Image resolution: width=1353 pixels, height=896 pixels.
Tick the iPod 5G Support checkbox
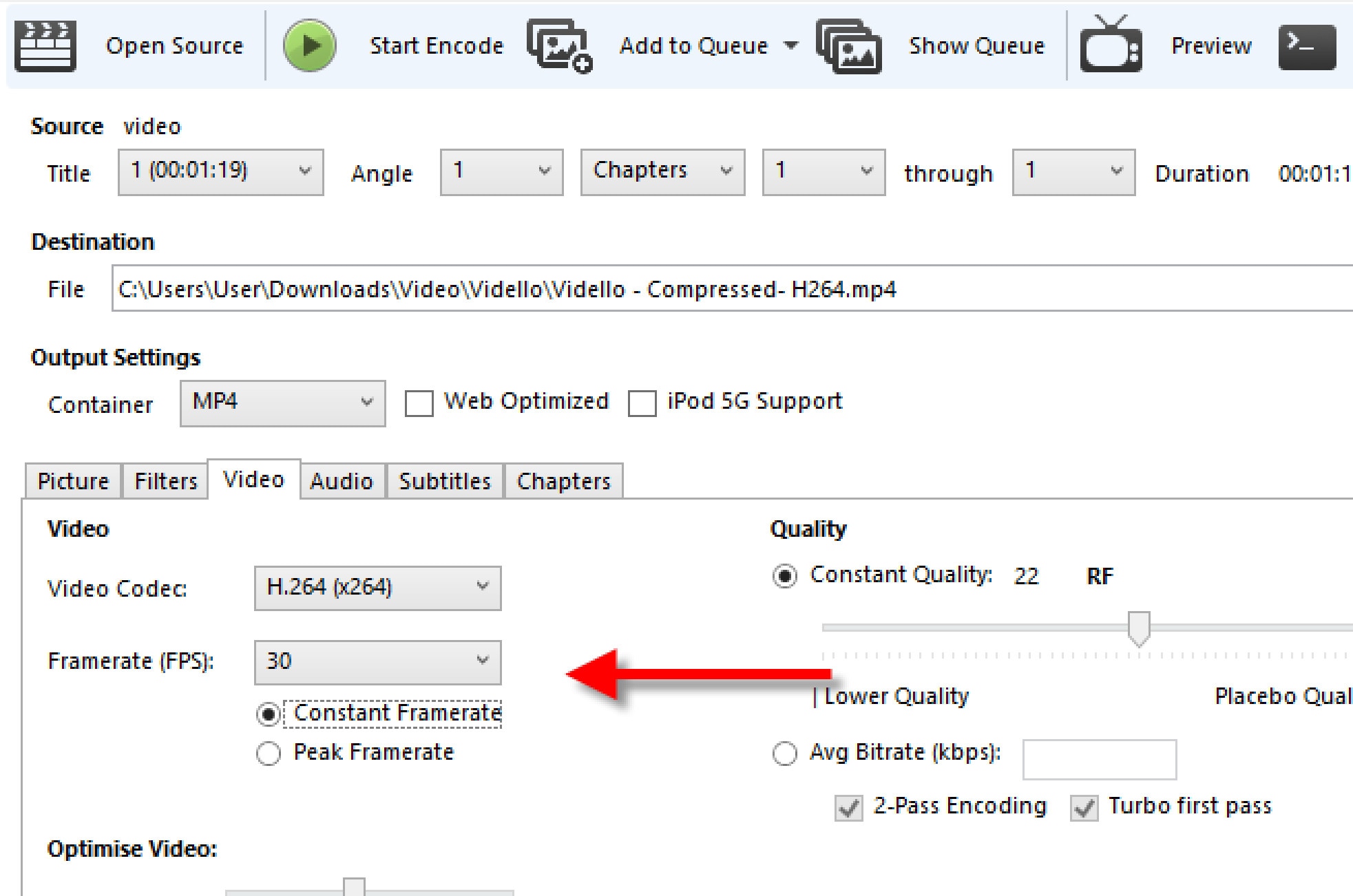[x=642, y=403]
